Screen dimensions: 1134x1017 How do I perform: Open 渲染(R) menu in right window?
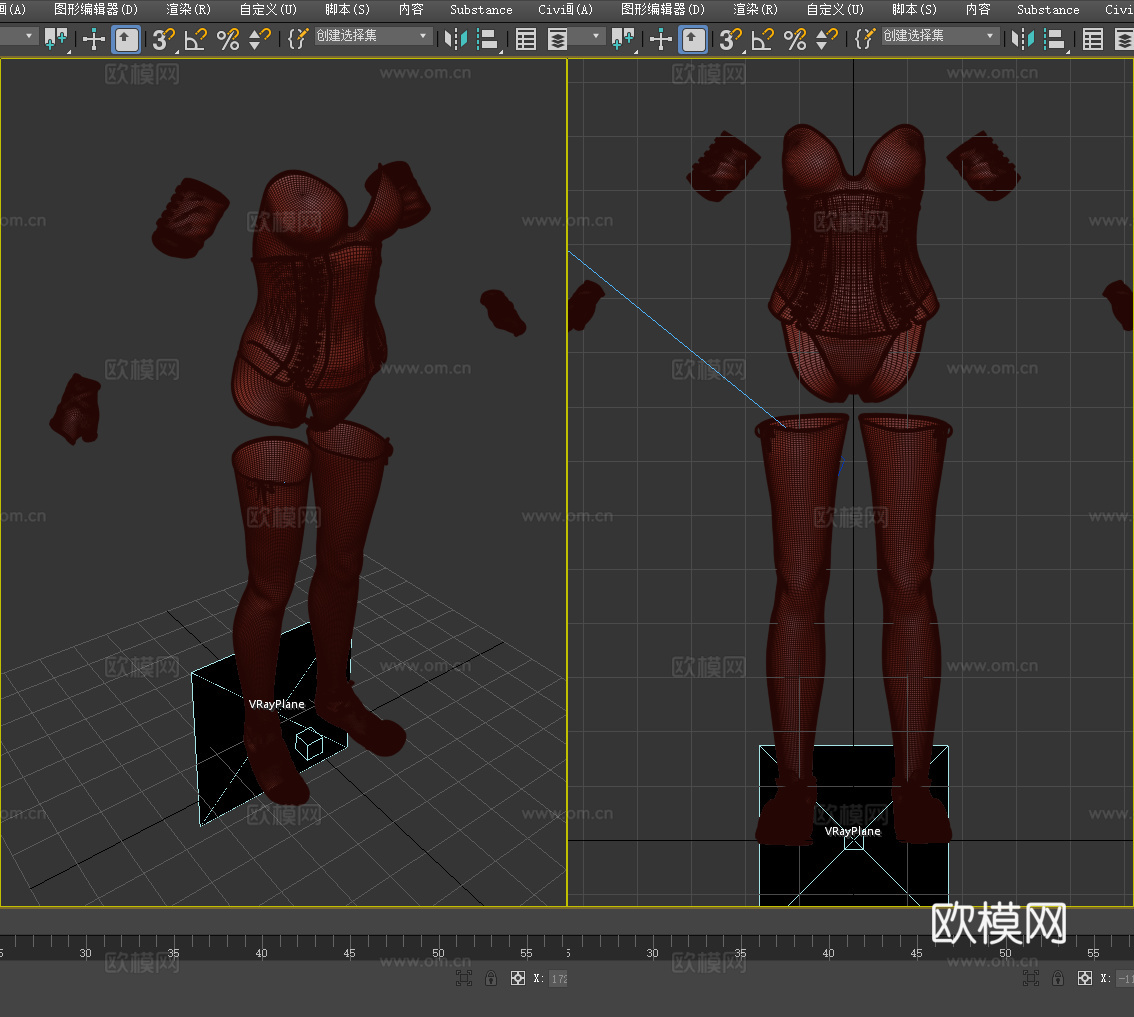coord(756,9)
